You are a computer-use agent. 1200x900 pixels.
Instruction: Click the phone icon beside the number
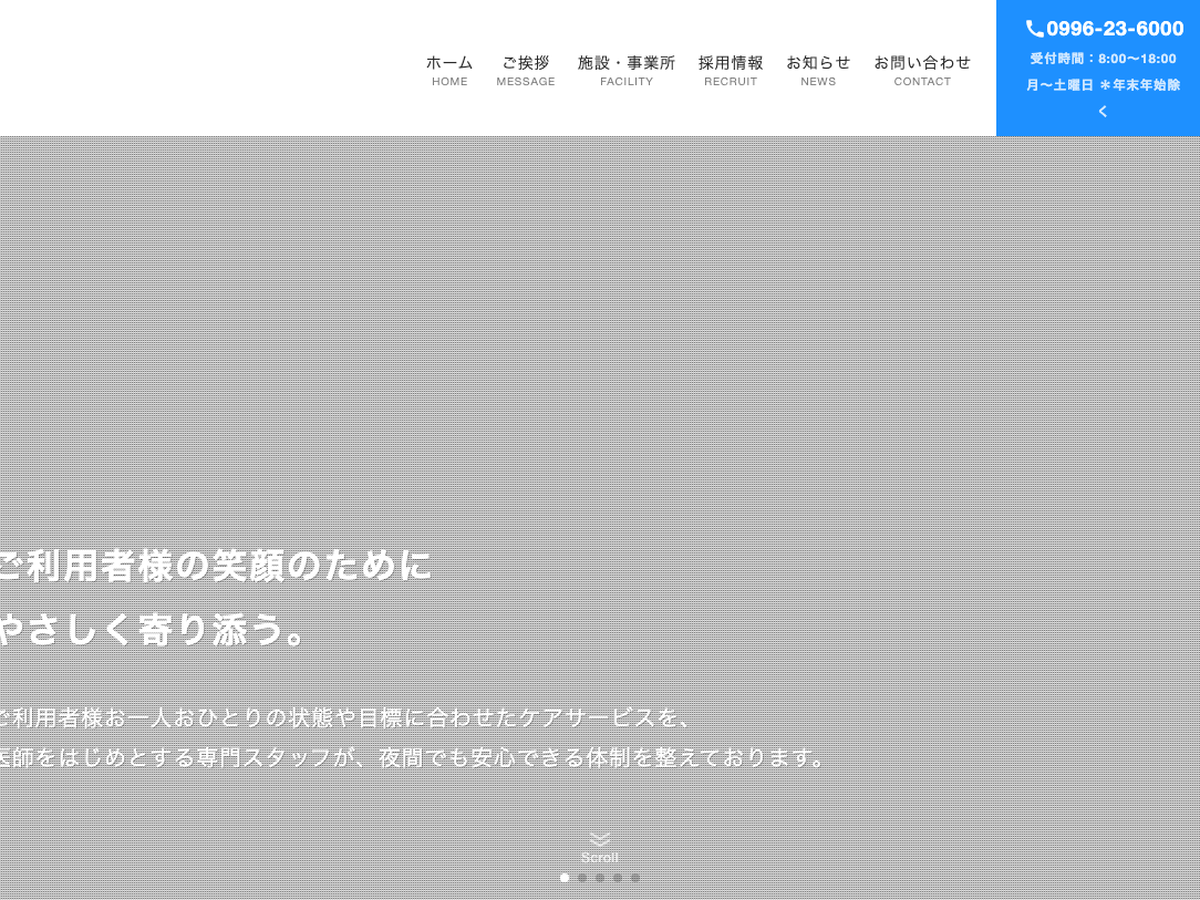click(x=1035, y=29)
